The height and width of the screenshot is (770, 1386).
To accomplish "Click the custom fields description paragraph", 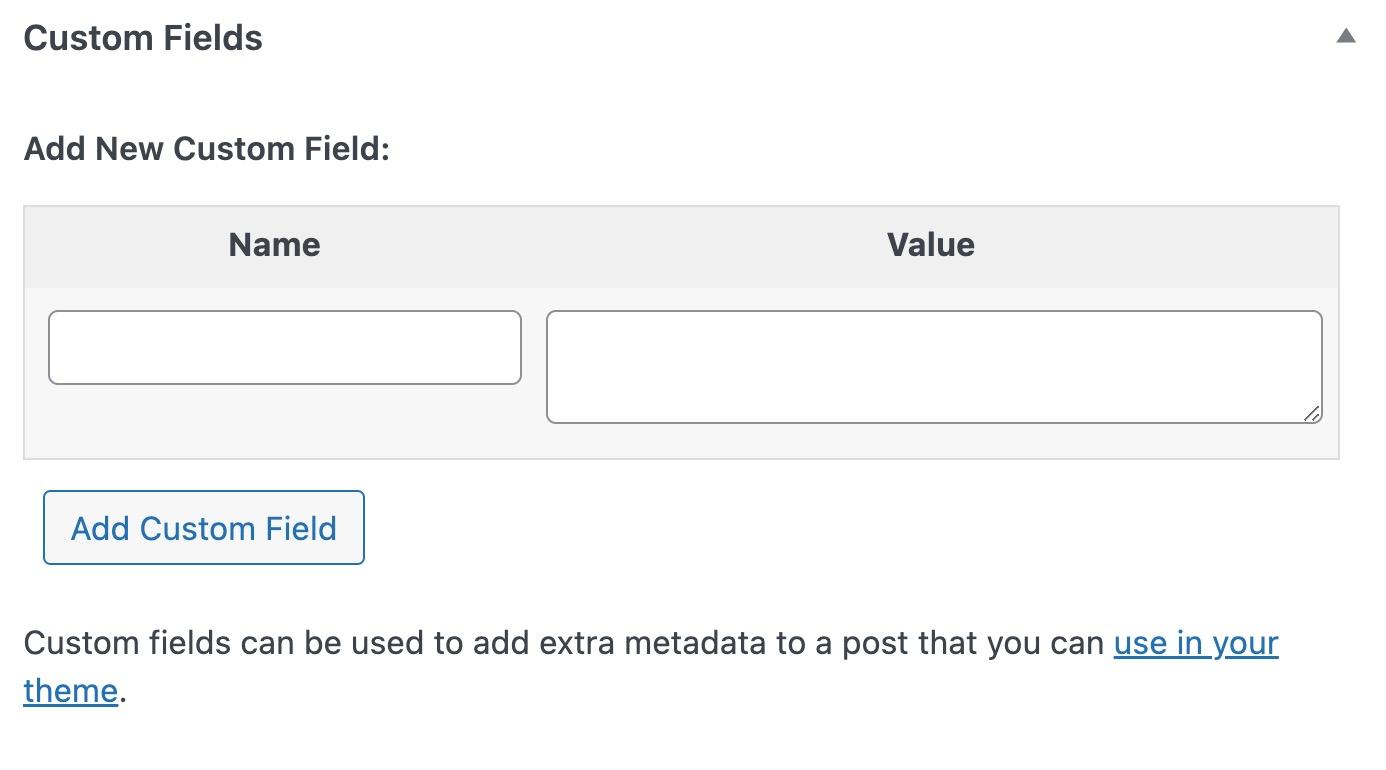I will 560,643.
